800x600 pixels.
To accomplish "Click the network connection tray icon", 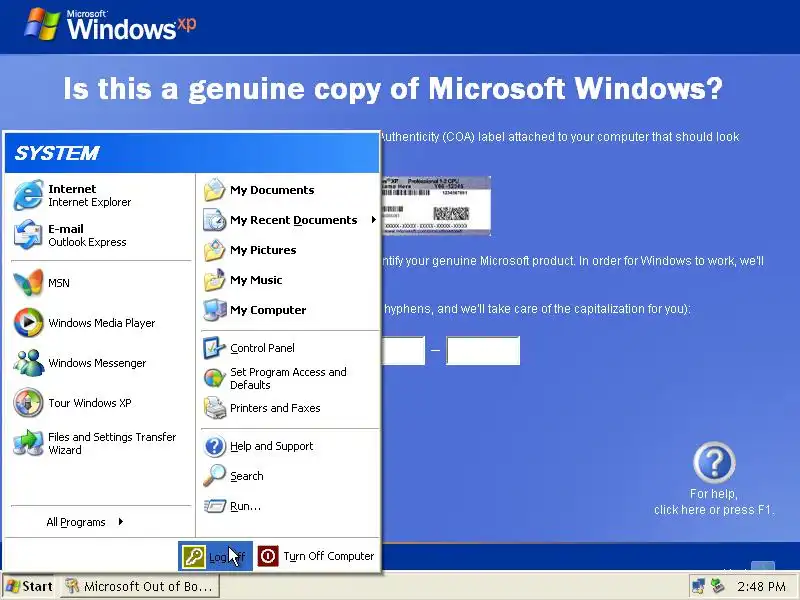I will click(698, 586).
